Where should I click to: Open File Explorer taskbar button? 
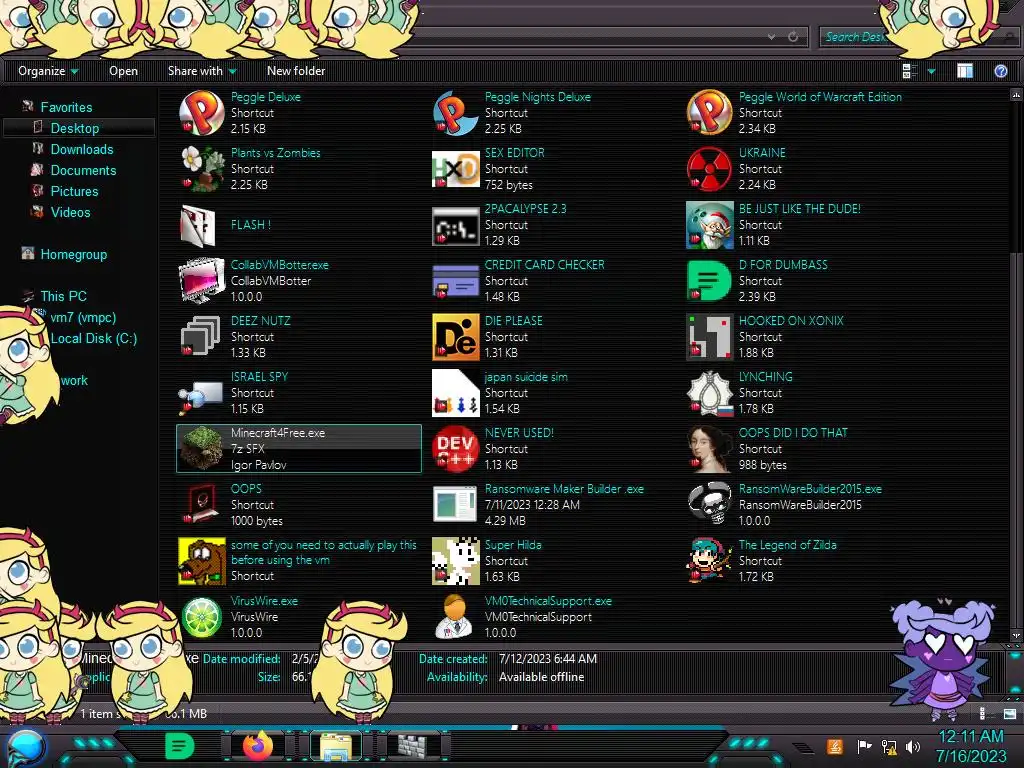(x=336, y=746)
